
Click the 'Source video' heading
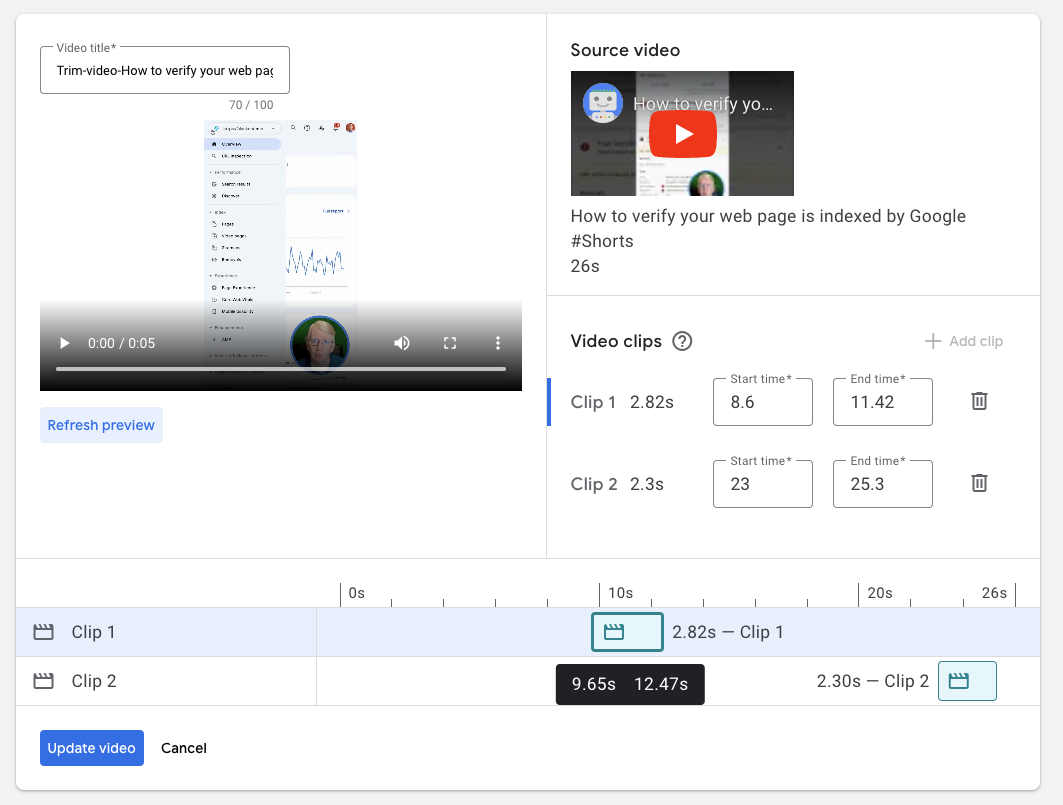(625, 50)
